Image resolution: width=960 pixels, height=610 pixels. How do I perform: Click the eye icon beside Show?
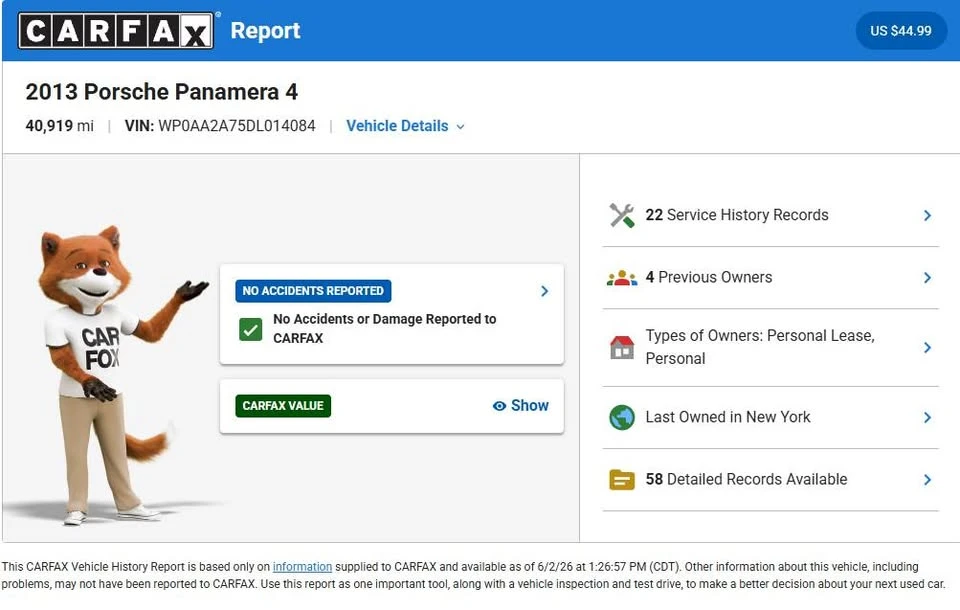pos(500,406)
